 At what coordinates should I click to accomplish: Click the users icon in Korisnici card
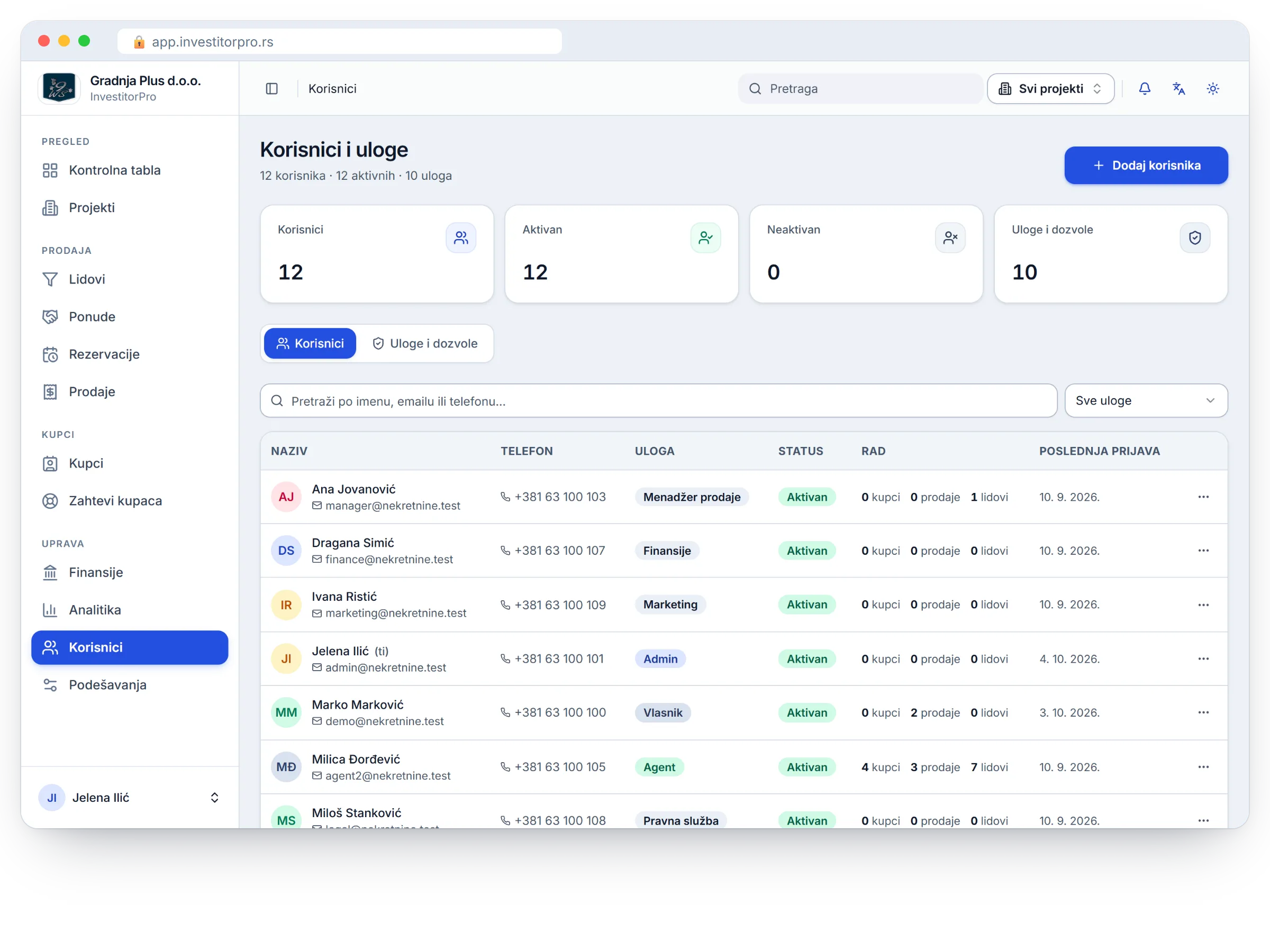(461, 237)
